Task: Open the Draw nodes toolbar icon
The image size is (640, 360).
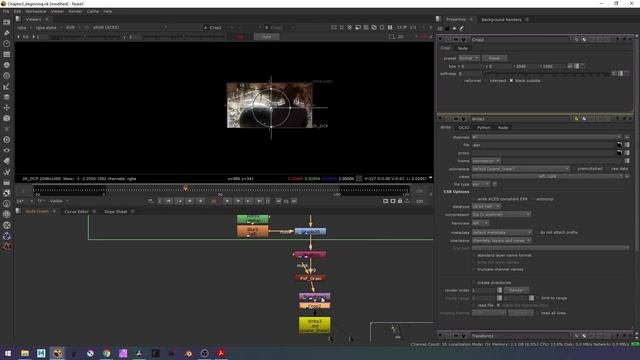Action: coord(7,33)
